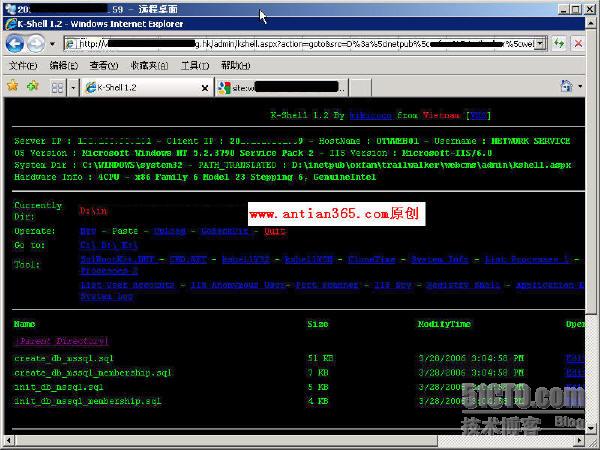The width and height of the screenshot is (600, 450).
Task: Expand the tab list dropdown arrow
Action: tap(73, 88)
